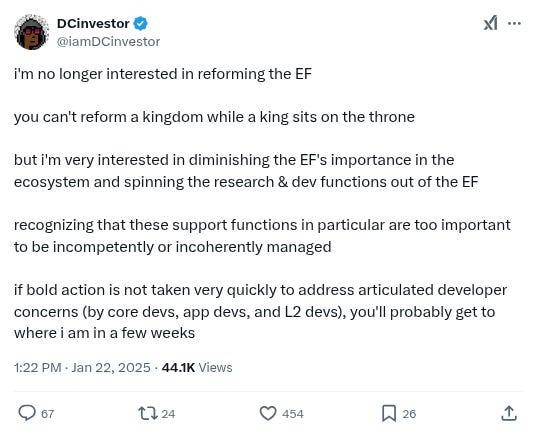The width and height of the screenshot is (534, 434).
Task: Click the share upload icon
Action: [x=509, y=413]
